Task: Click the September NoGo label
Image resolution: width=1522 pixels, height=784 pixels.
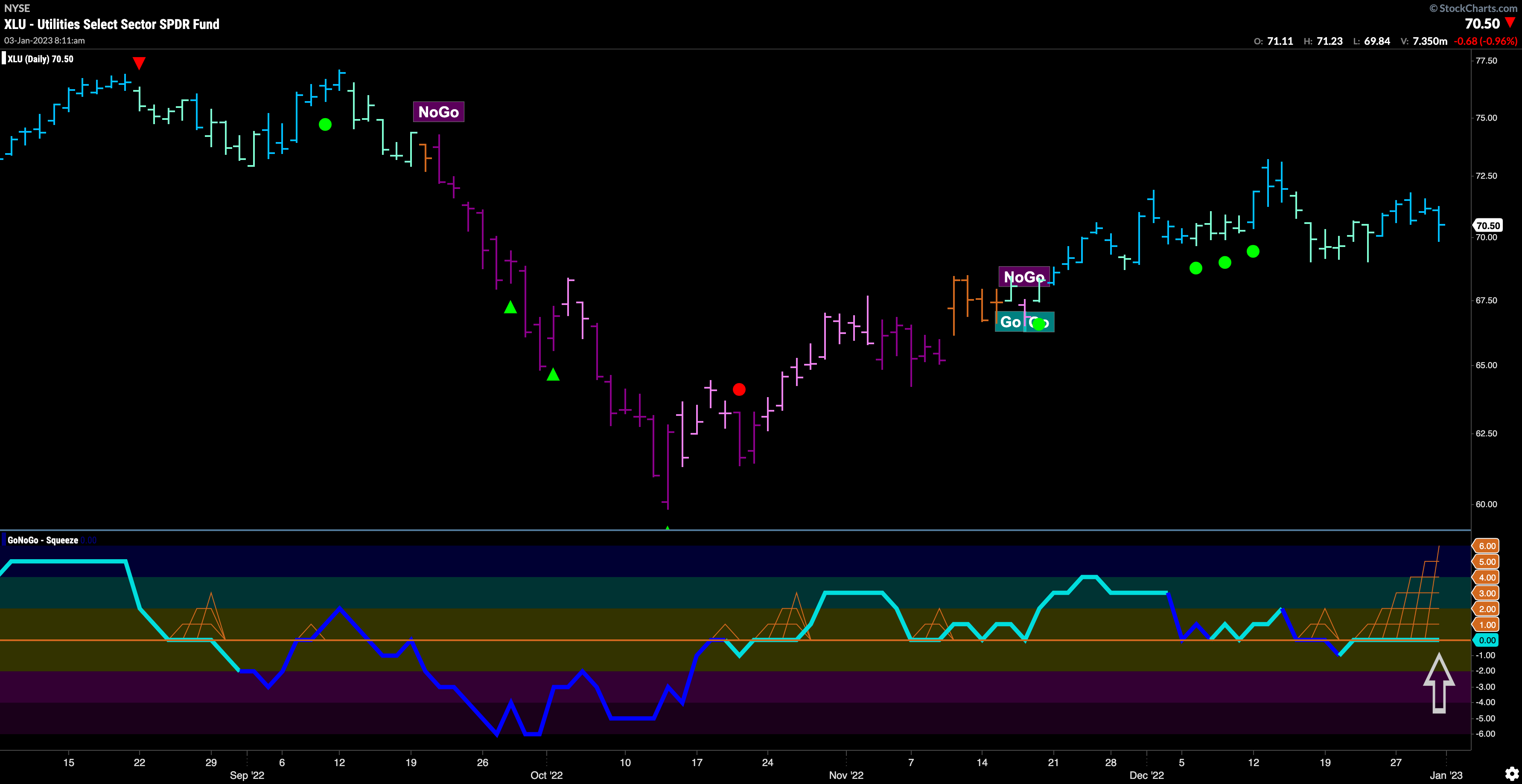Action: coord(438,112)
